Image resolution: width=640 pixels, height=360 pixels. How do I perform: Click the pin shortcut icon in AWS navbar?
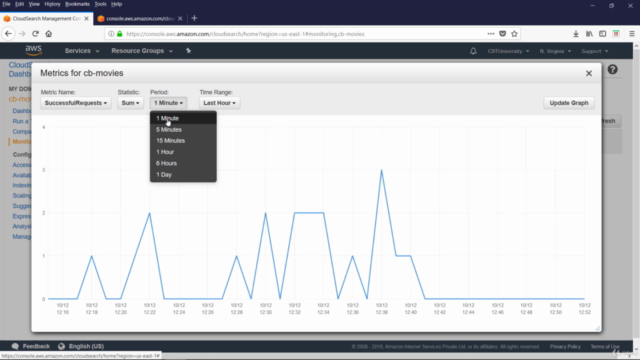pos(188,51)
